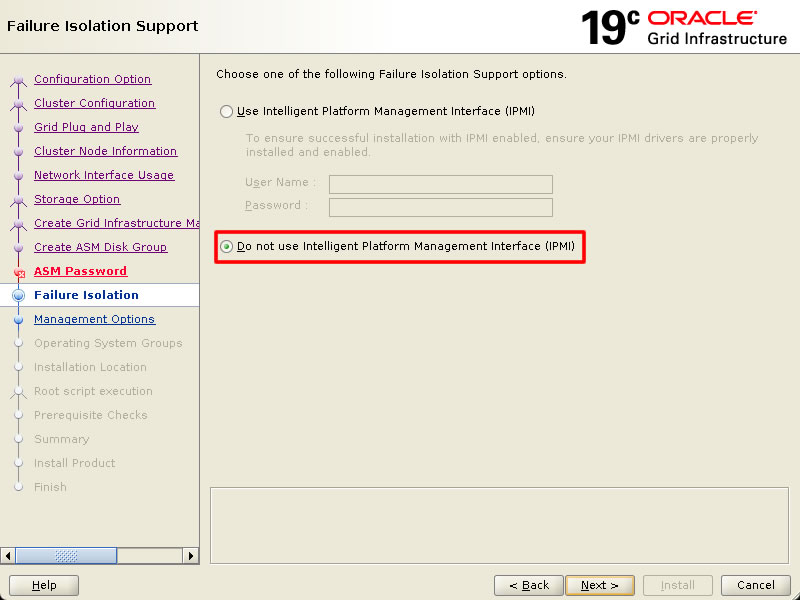The image size is (800, 600).
Task: Select Do not use IPMI radio button
Action: [226, 246]
